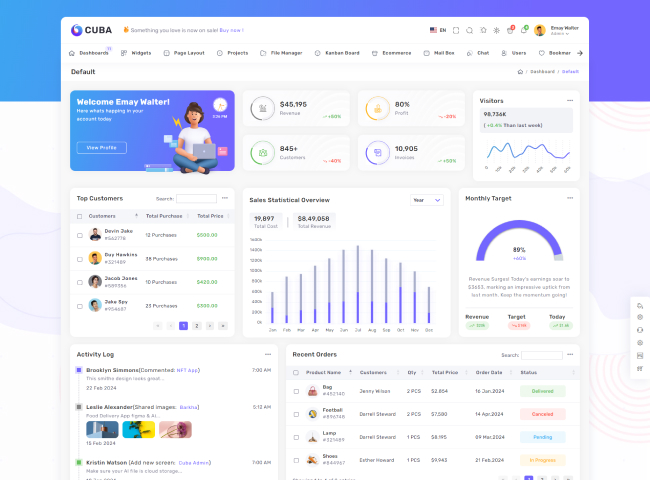Screen dimensions: 650x480
Task: Click the CUBA logo icon
Action: point(77,30)
